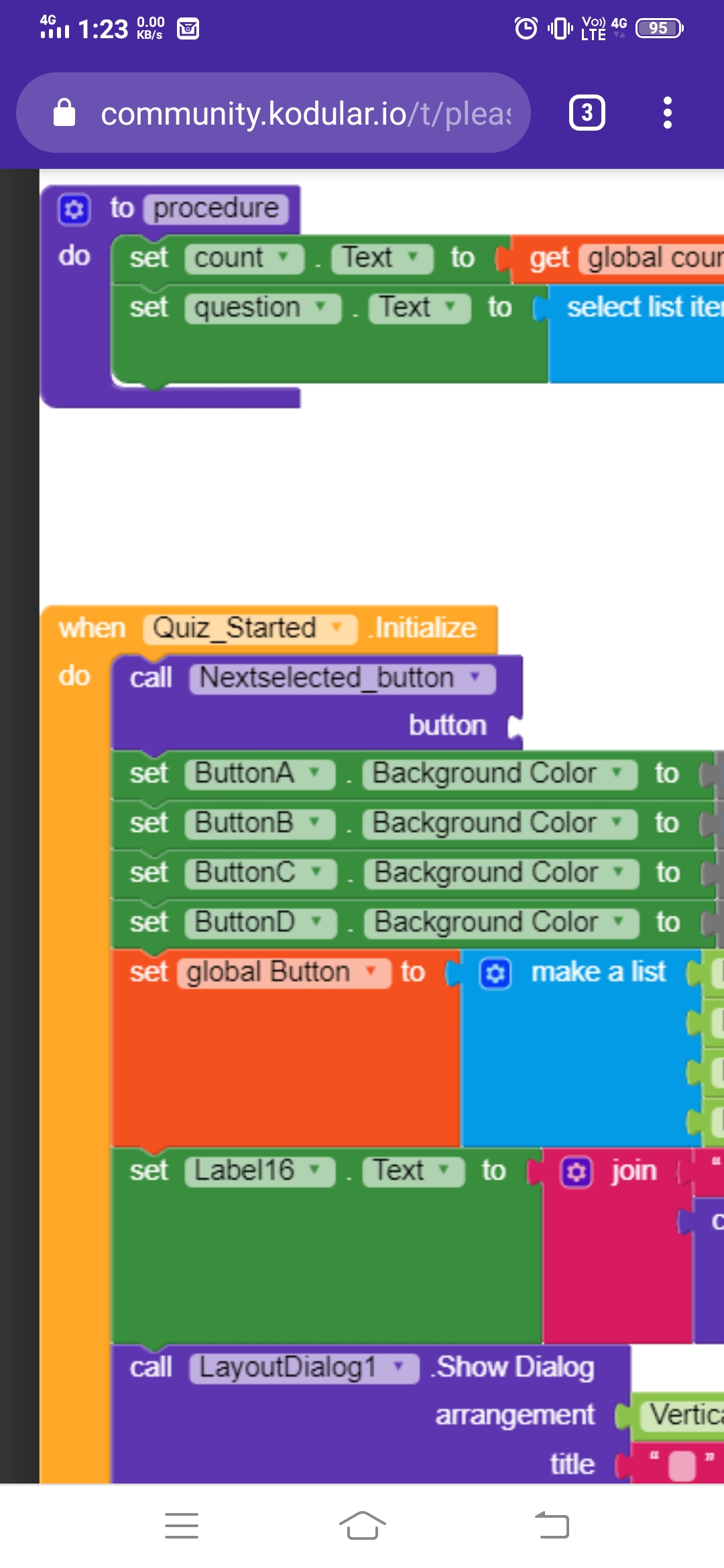The image size is (724, 1568).
Task: Open Background Color dropdown for ButtonD
Action: pyautogui.click(x=501, y=923)
